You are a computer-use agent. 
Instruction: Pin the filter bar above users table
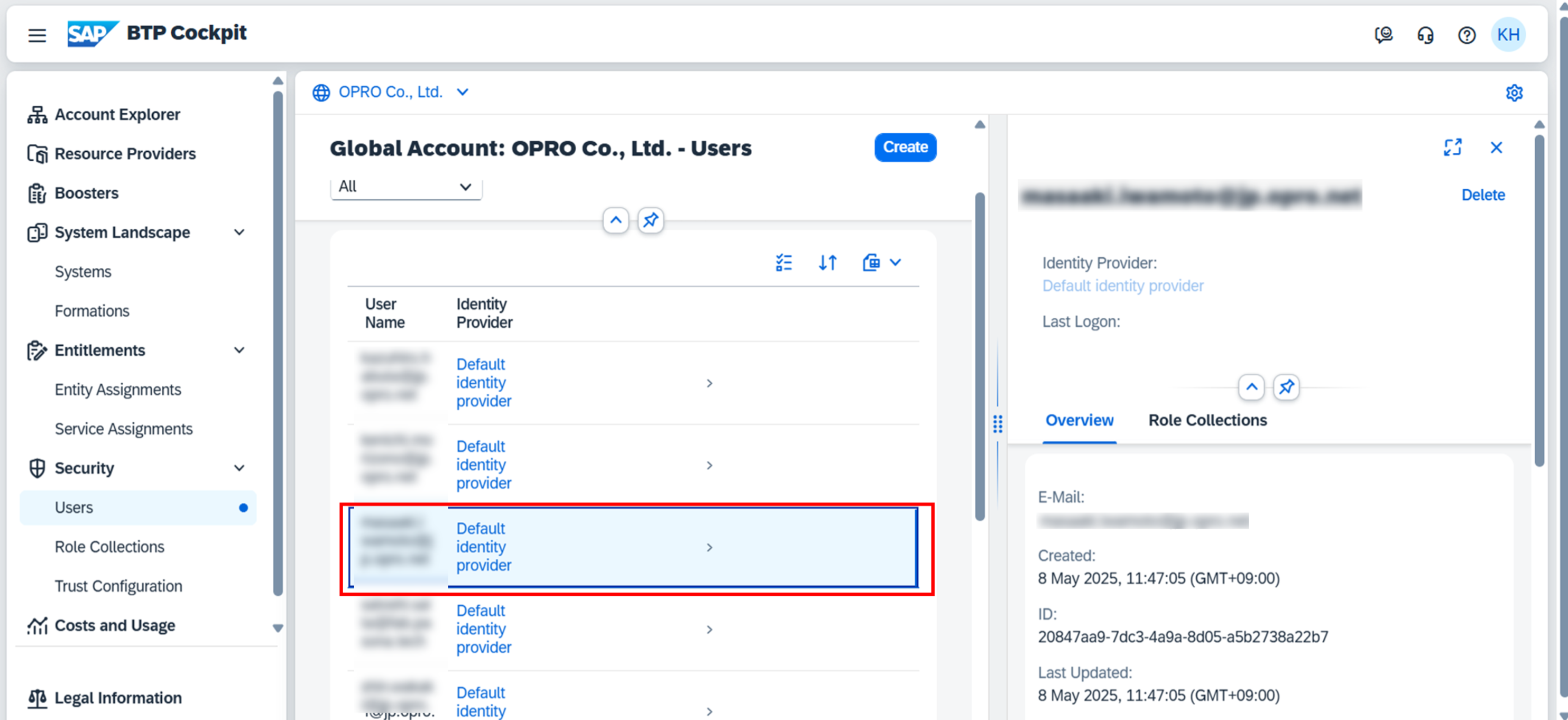650,220
